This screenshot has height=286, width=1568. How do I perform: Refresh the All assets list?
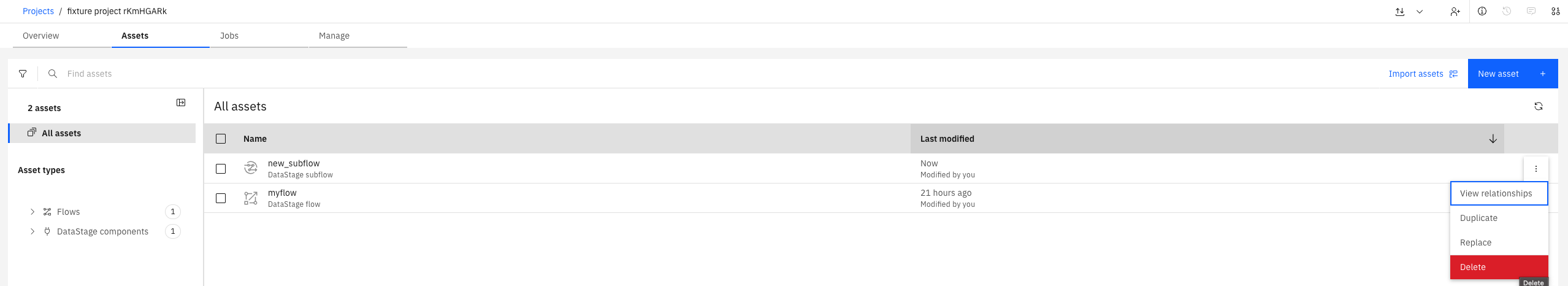[x=1538, y=106]
